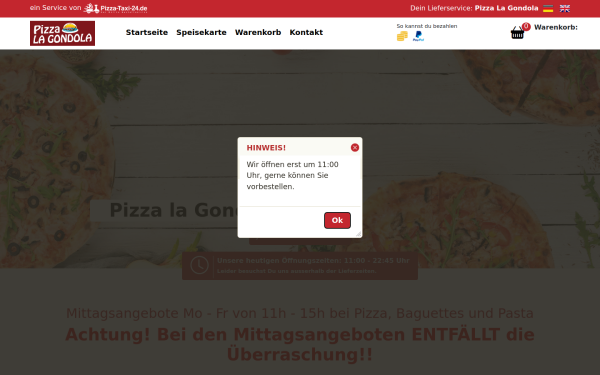The height and width of the screenshot is (375, 600).
Task: Click the clock icon beside opening hours
Action: [199, 265]
